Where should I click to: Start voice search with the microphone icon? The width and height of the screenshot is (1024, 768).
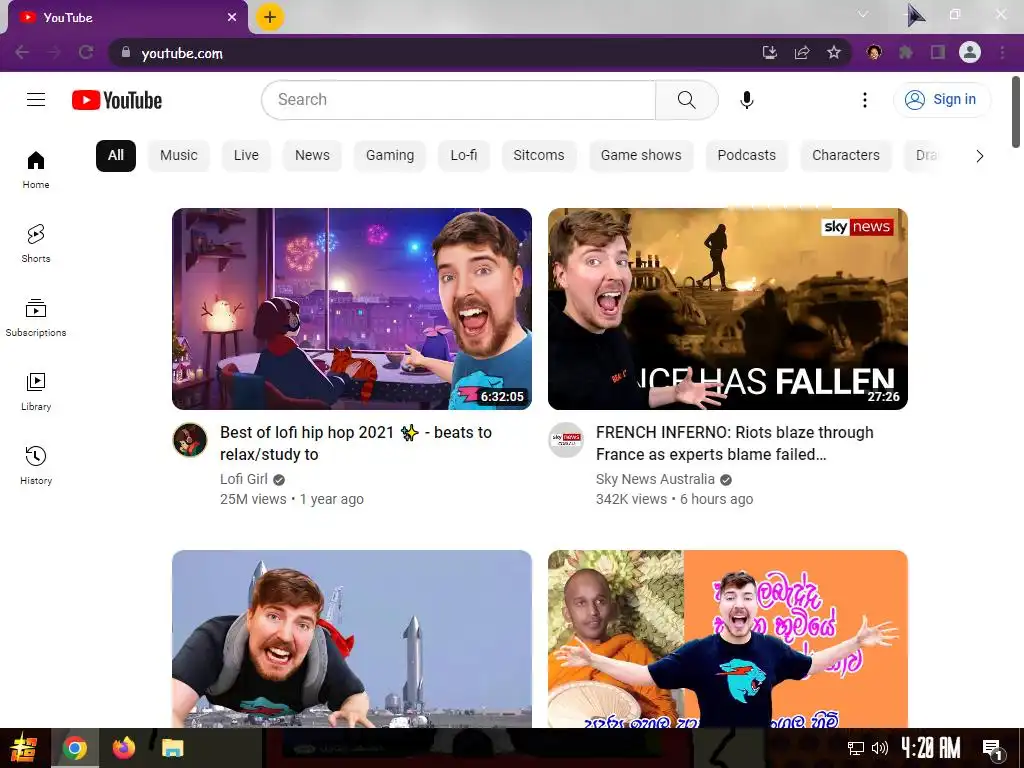tap(746, 100)
